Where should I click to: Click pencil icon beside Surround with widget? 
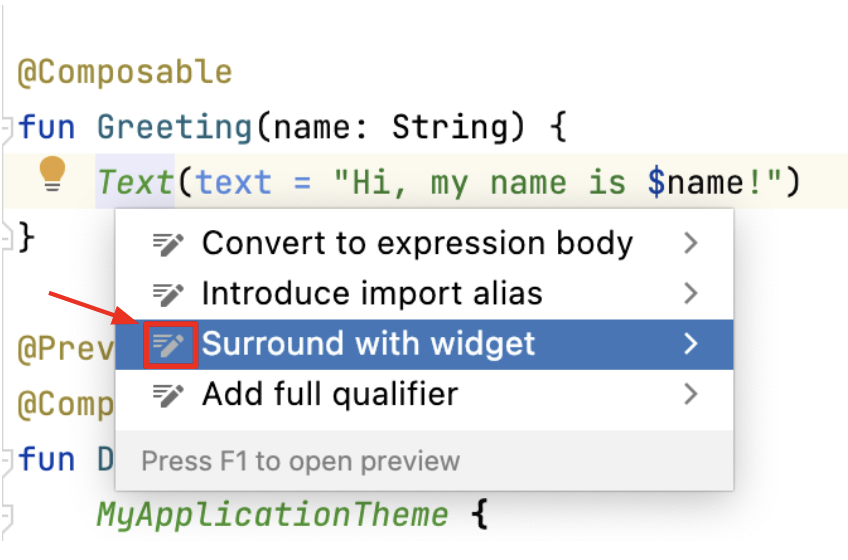pos(168,345)
